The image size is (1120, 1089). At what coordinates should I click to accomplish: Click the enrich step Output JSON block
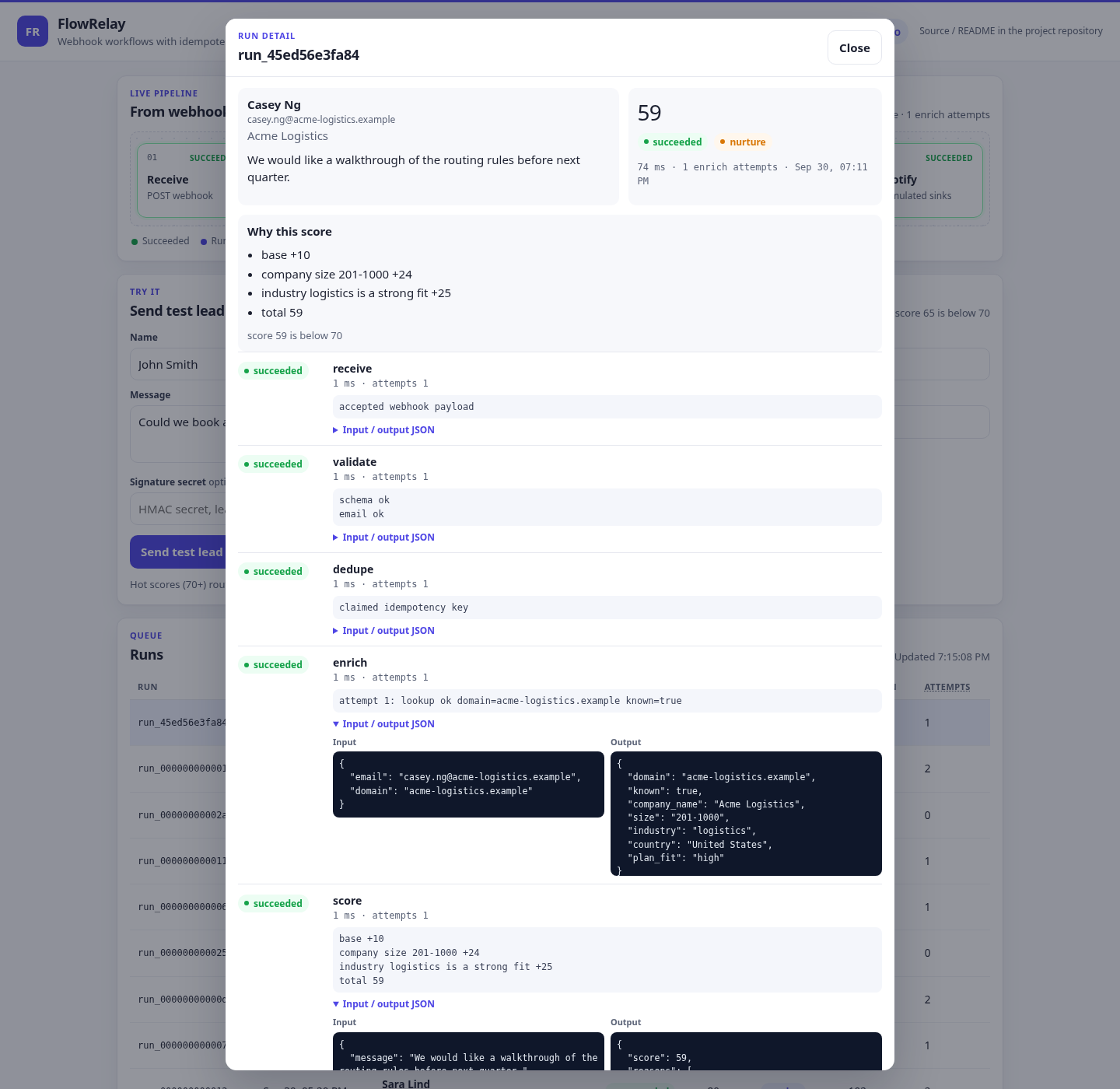tap(746, 814)
